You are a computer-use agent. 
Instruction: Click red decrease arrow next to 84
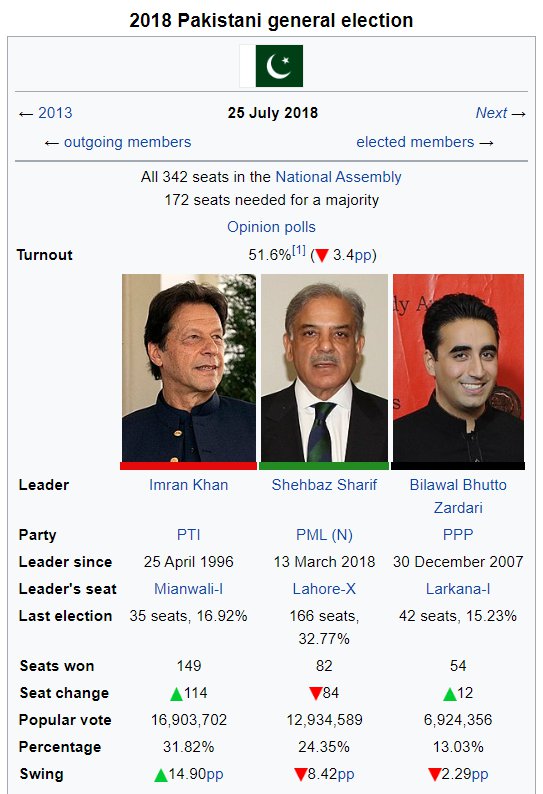coord(316,693)
